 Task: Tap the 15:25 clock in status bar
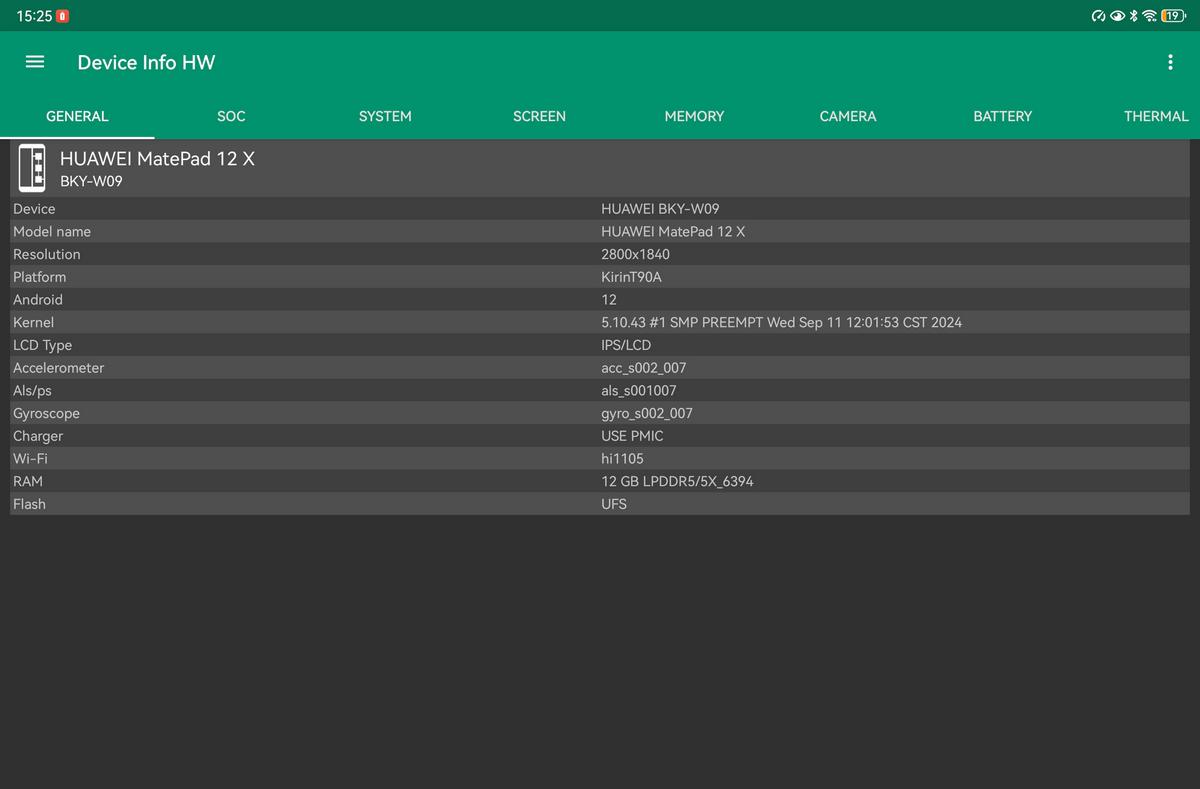coord(34,16)
